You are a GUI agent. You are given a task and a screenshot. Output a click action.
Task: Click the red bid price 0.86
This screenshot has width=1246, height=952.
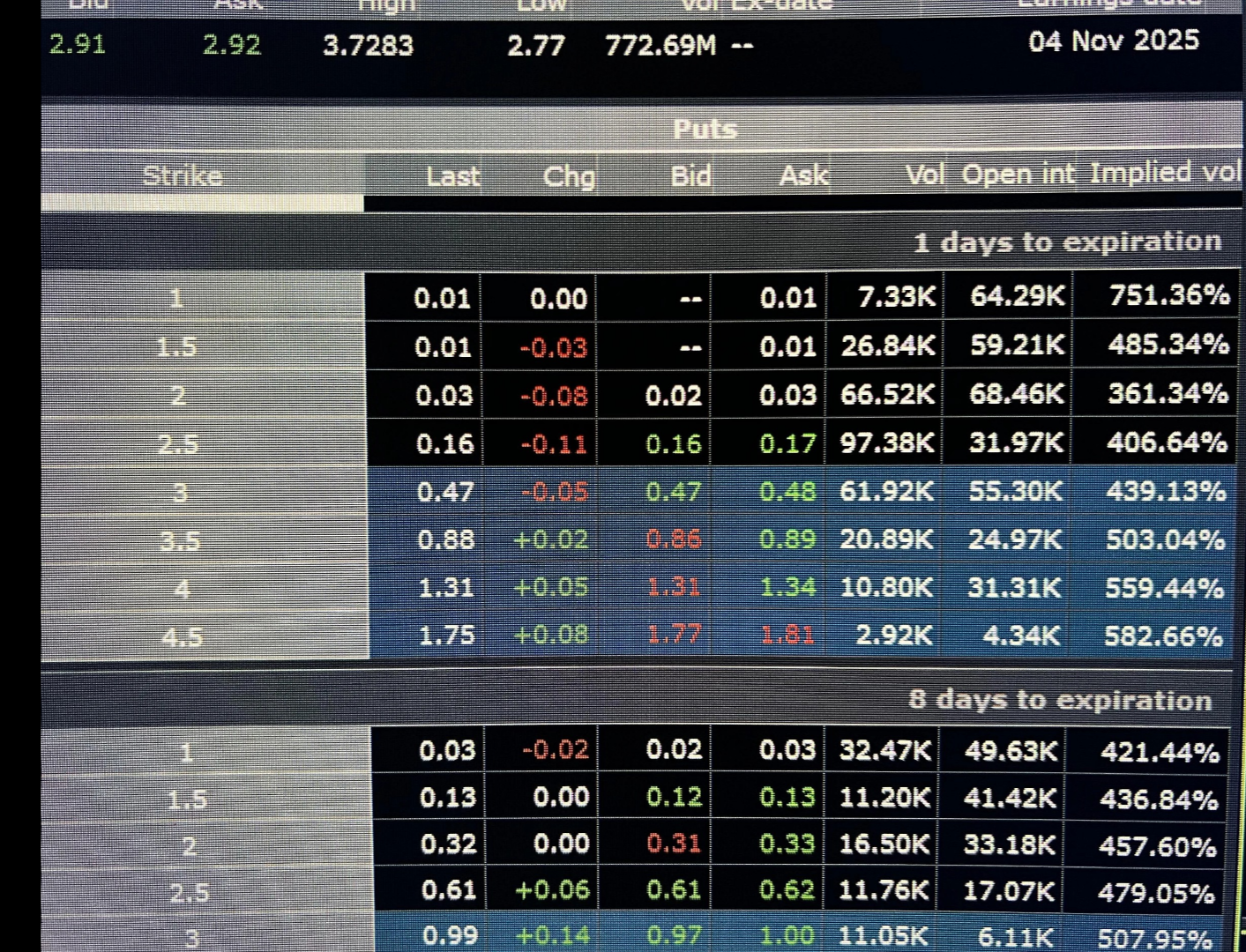[x=674, y=539]
